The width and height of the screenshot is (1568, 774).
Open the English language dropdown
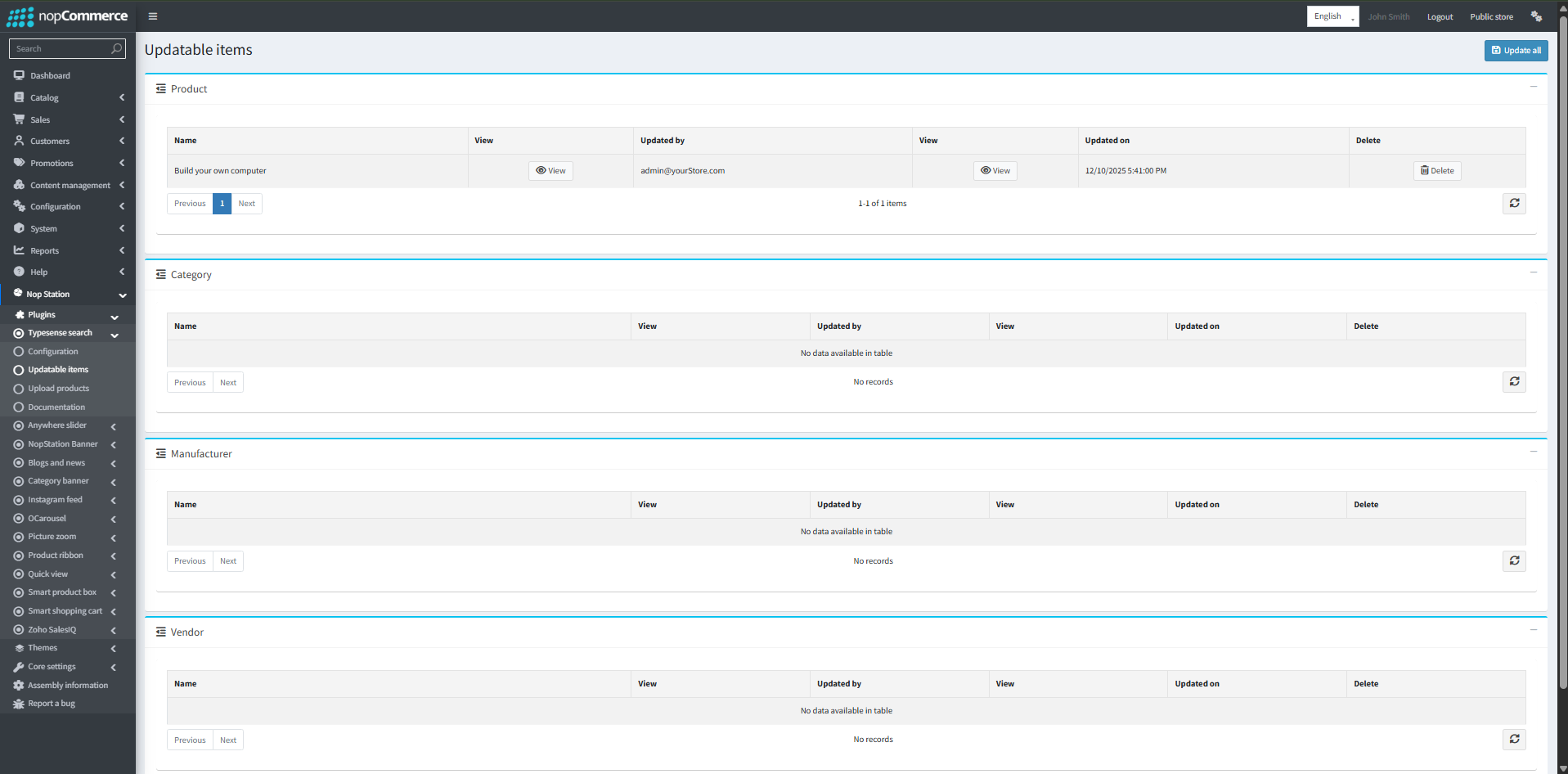[x=1332, y=16]
